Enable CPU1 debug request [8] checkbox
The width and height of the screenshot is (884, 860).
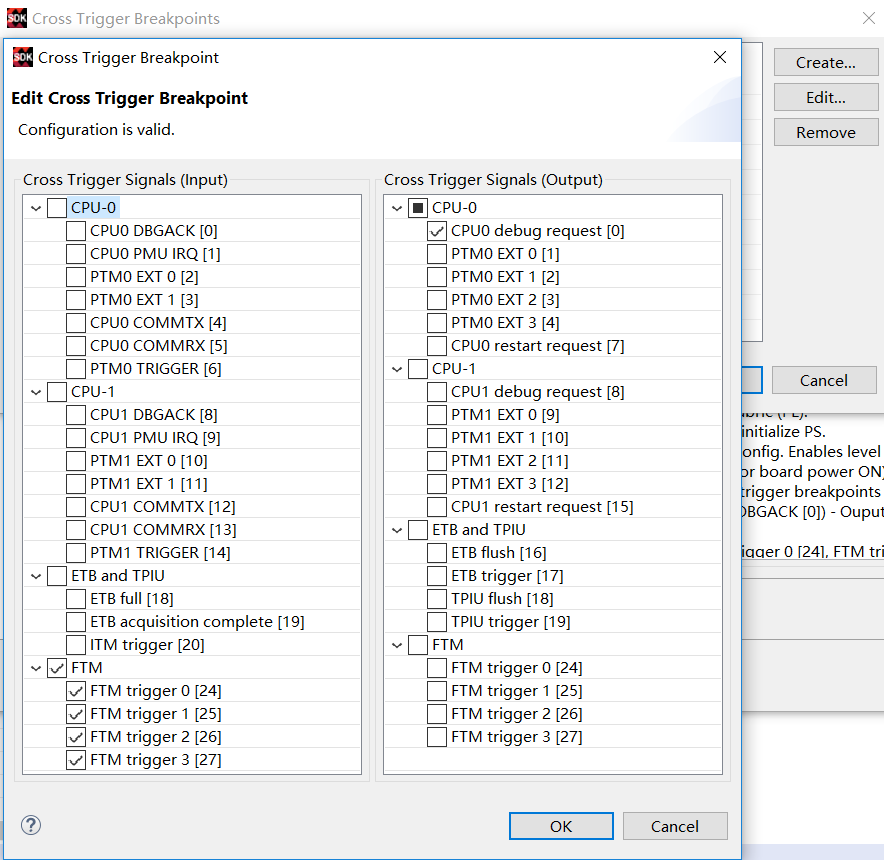pos(437,392)
